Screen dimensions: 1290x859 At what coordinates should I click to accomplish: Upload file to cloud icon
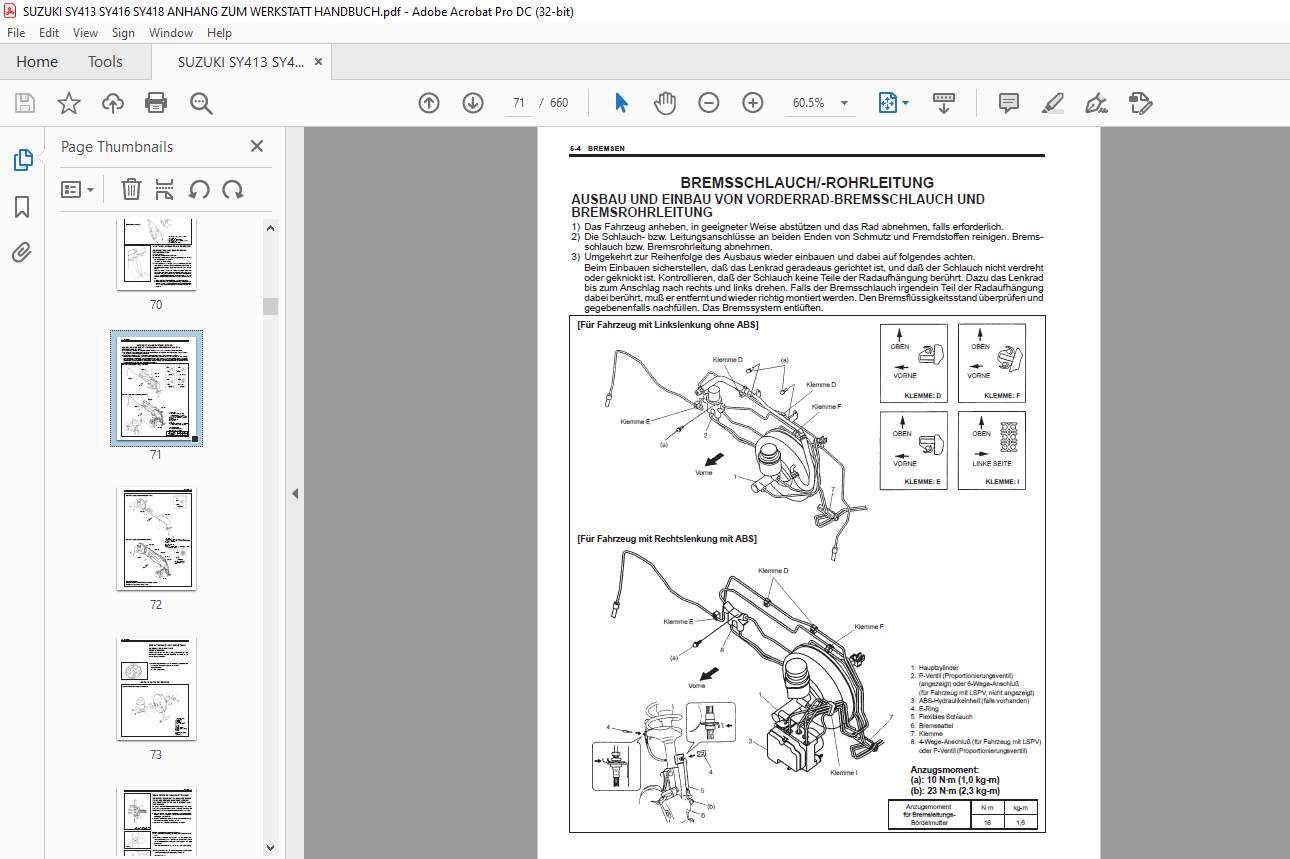click(x=113, y=103)
